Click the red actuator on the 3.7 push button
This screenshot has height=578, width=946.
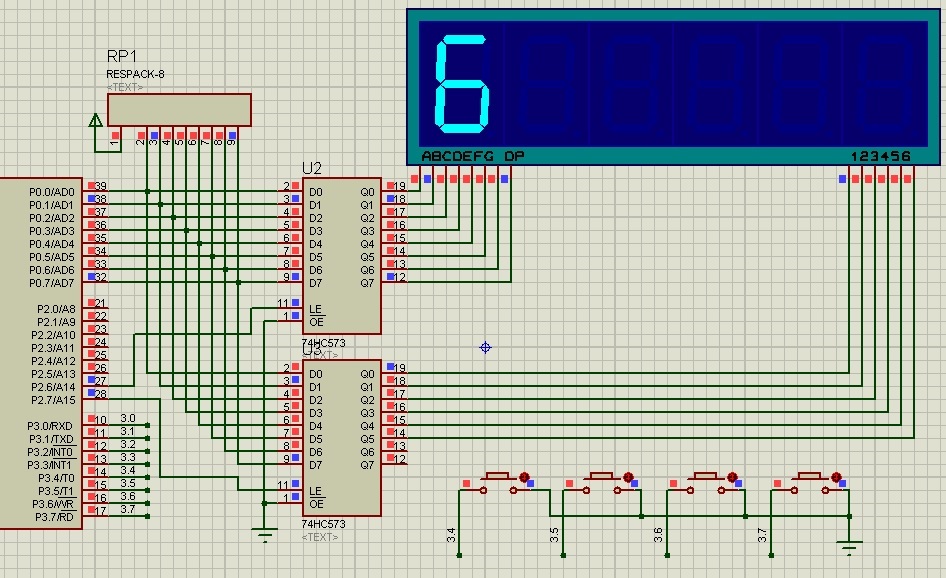click(836, 477)
